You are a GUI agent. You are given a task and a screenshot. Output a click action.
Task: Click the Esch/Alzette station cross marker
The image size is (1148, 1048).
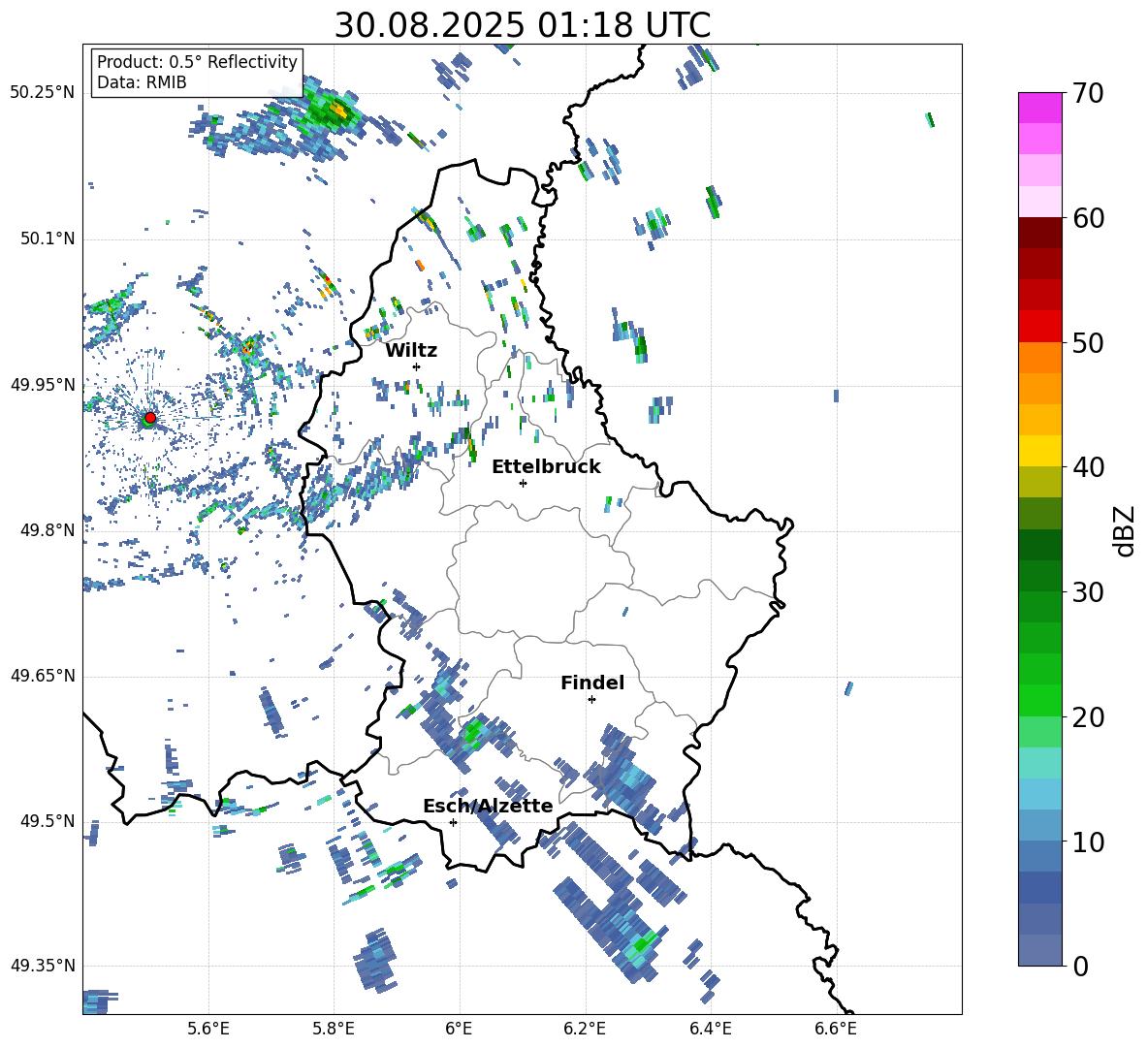(453, 822)
